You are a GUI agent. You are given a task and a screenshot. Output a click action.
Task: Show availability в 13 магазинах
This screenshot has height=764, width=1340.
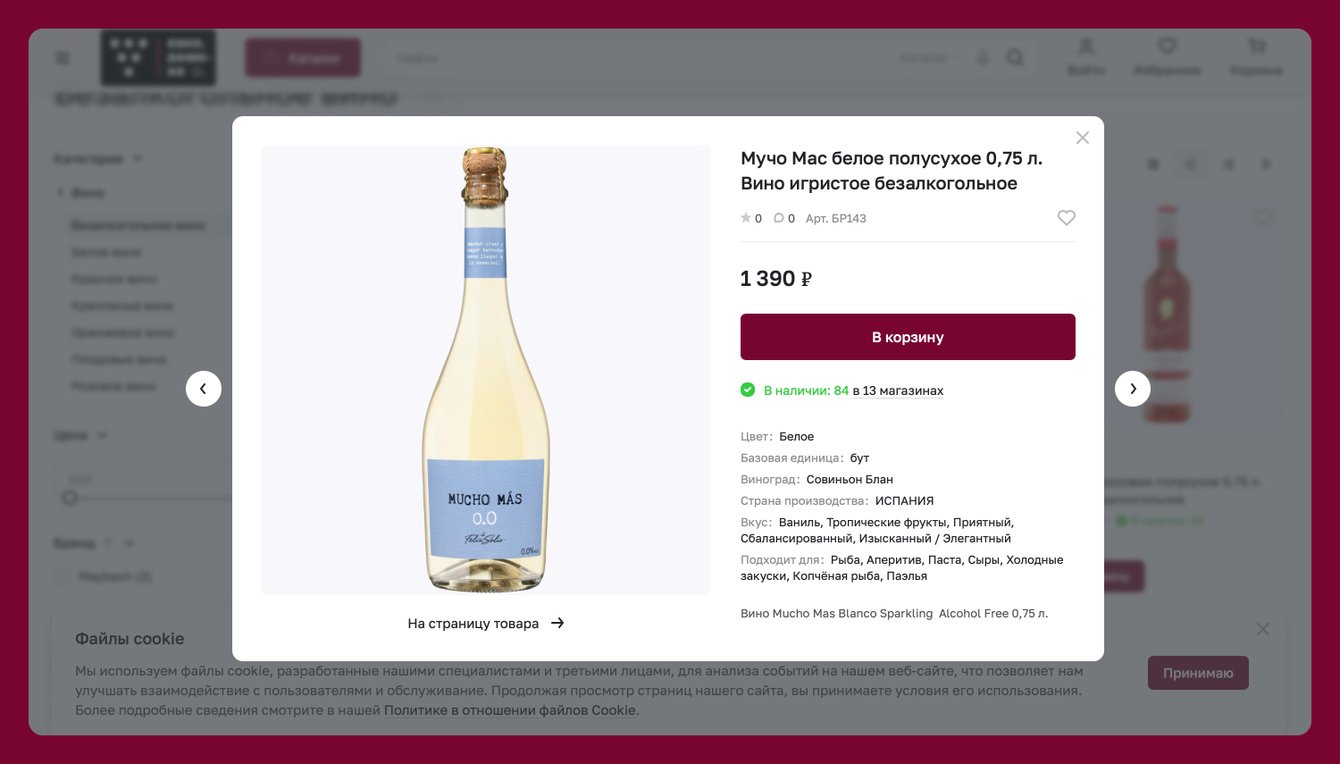898,391
